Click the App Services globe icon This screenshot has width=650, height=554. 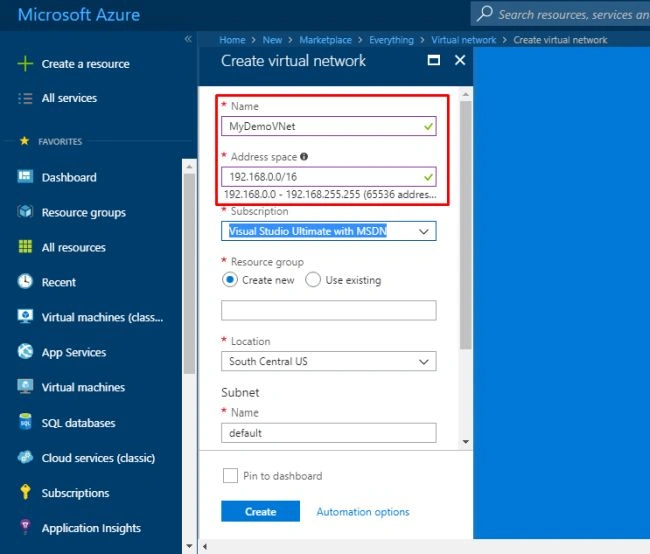pos(25,352)
